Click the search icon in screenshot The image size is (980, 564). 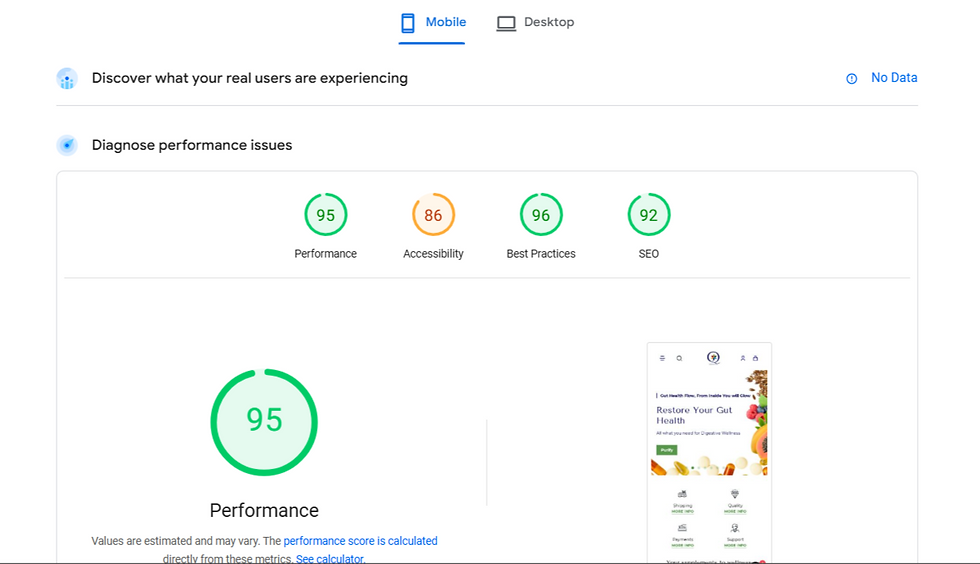pos(679,358)
